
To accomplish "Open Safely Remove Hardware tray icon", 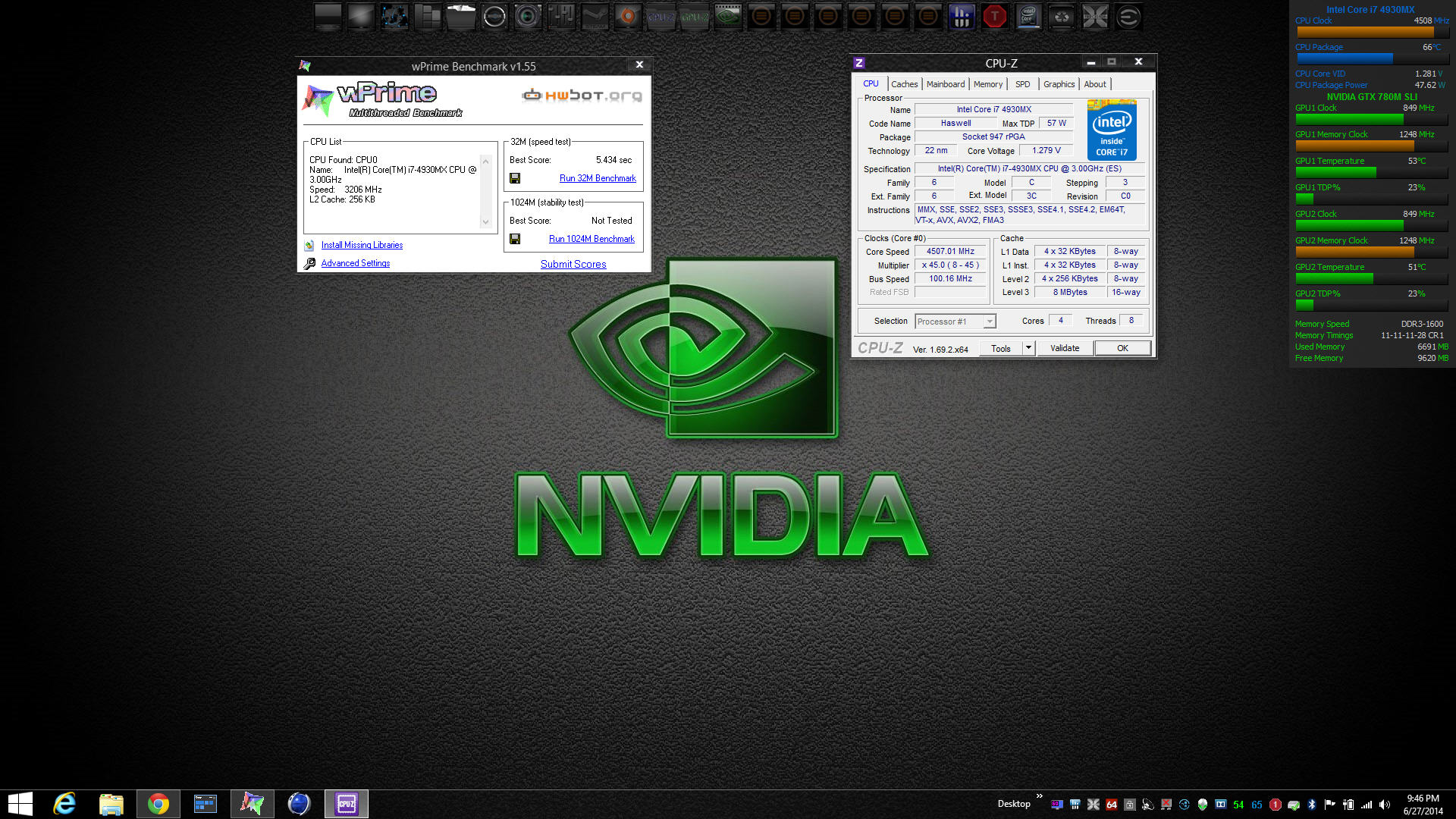I will point(1294,805).
